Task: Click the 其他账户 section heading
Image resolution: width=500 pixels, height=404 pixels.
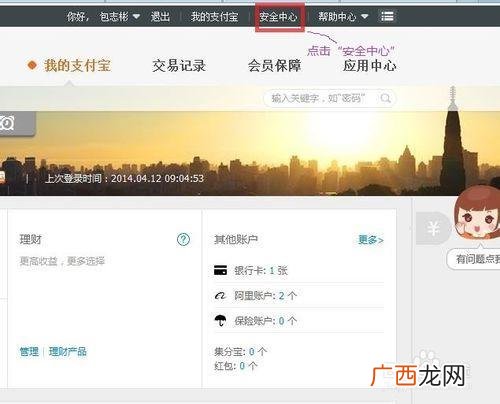Action: tap(236, 239)
